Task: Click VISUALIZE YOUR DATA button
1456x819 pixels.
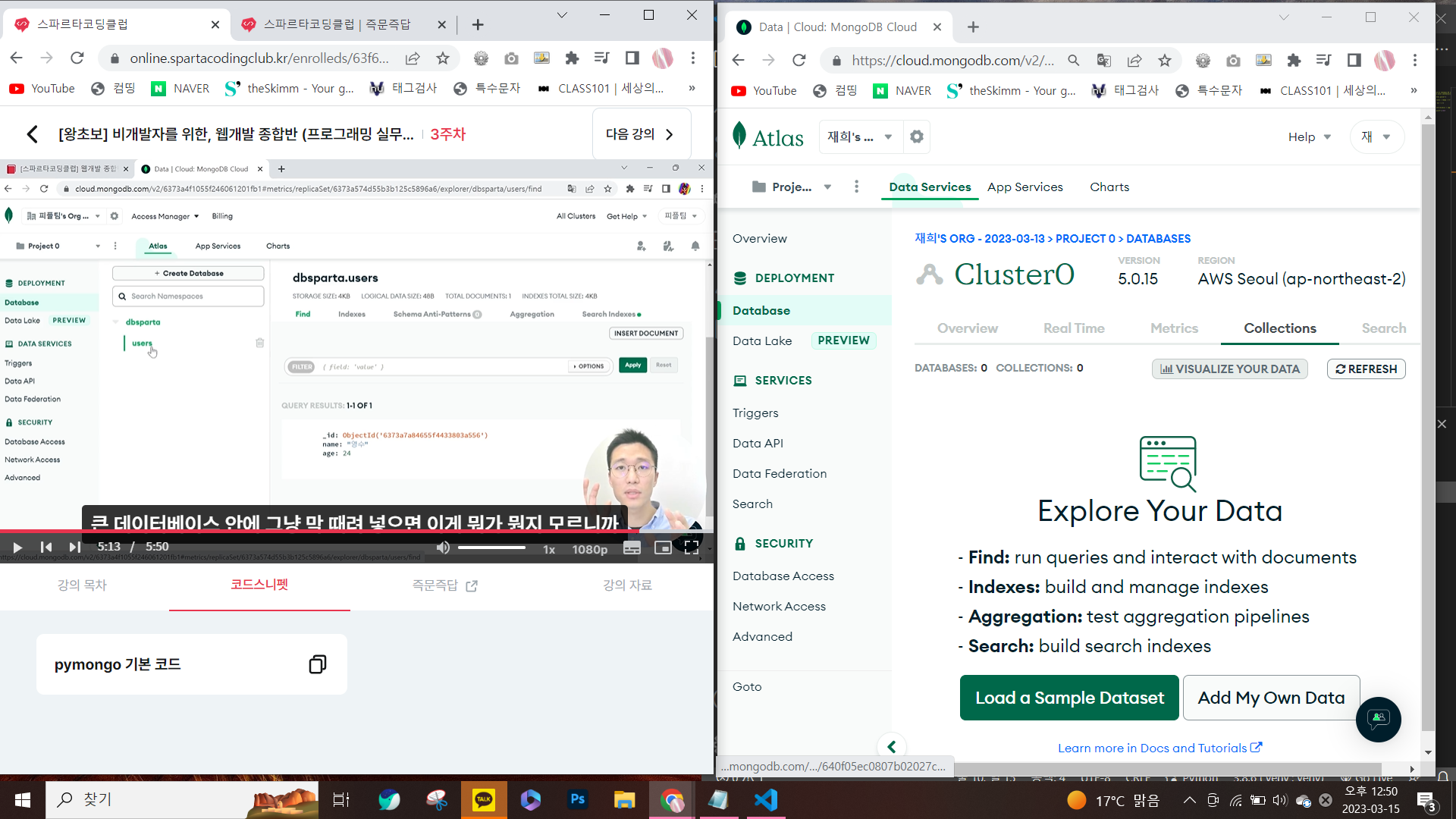Action: click(x=1229, y=369)
